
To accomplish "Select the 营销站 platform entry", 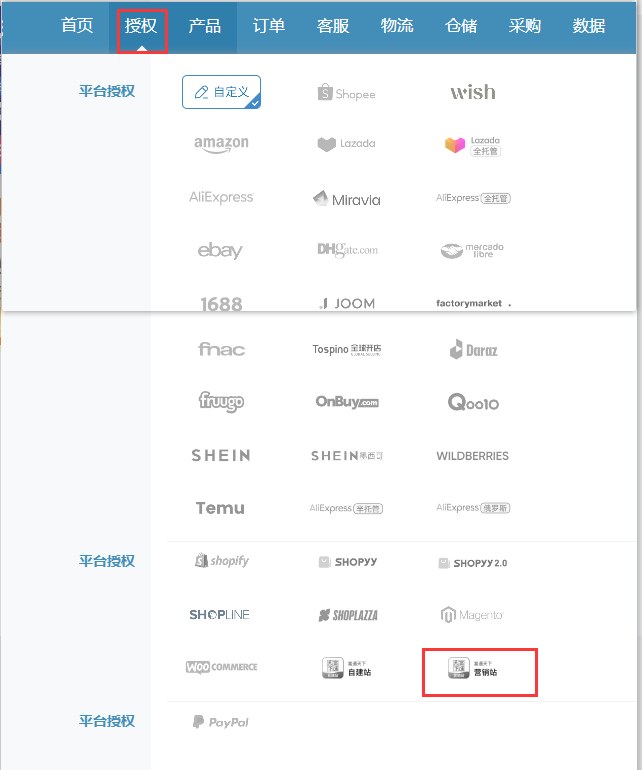I will 473,668.
